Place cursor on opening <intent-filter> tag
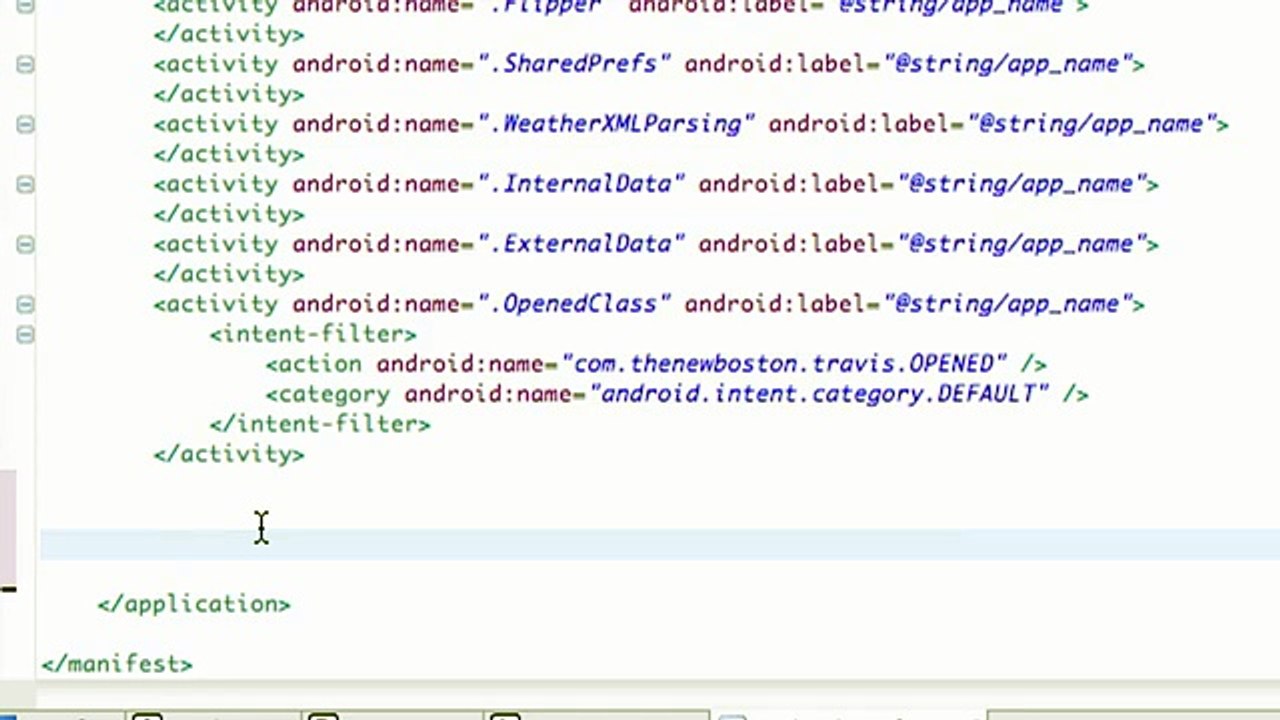 (313, 334)
